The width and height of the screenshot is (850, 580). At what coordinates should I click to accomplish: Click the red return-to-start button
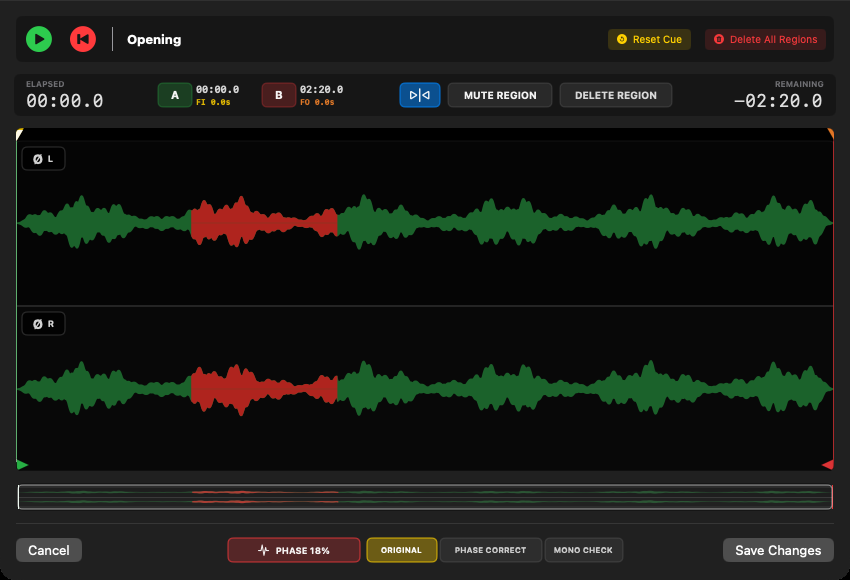83,39
